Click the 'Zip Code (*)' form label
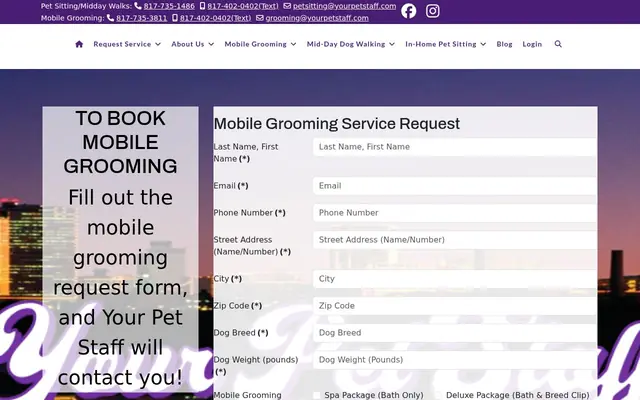The image size is (640, 400). pyautogui.click(x=238, y=306)
